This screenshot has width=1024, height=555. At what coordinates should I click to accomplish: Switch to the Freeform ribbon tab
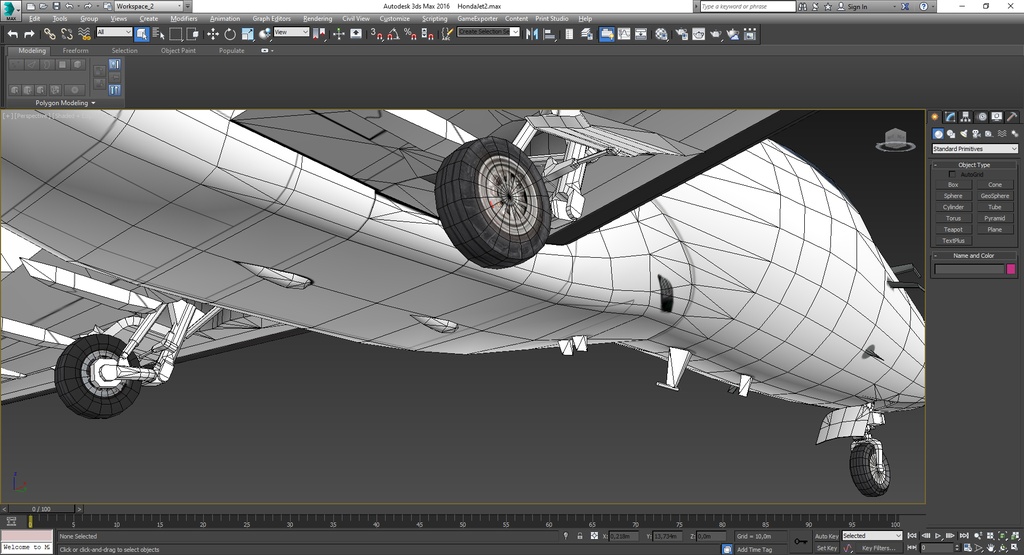76,50
